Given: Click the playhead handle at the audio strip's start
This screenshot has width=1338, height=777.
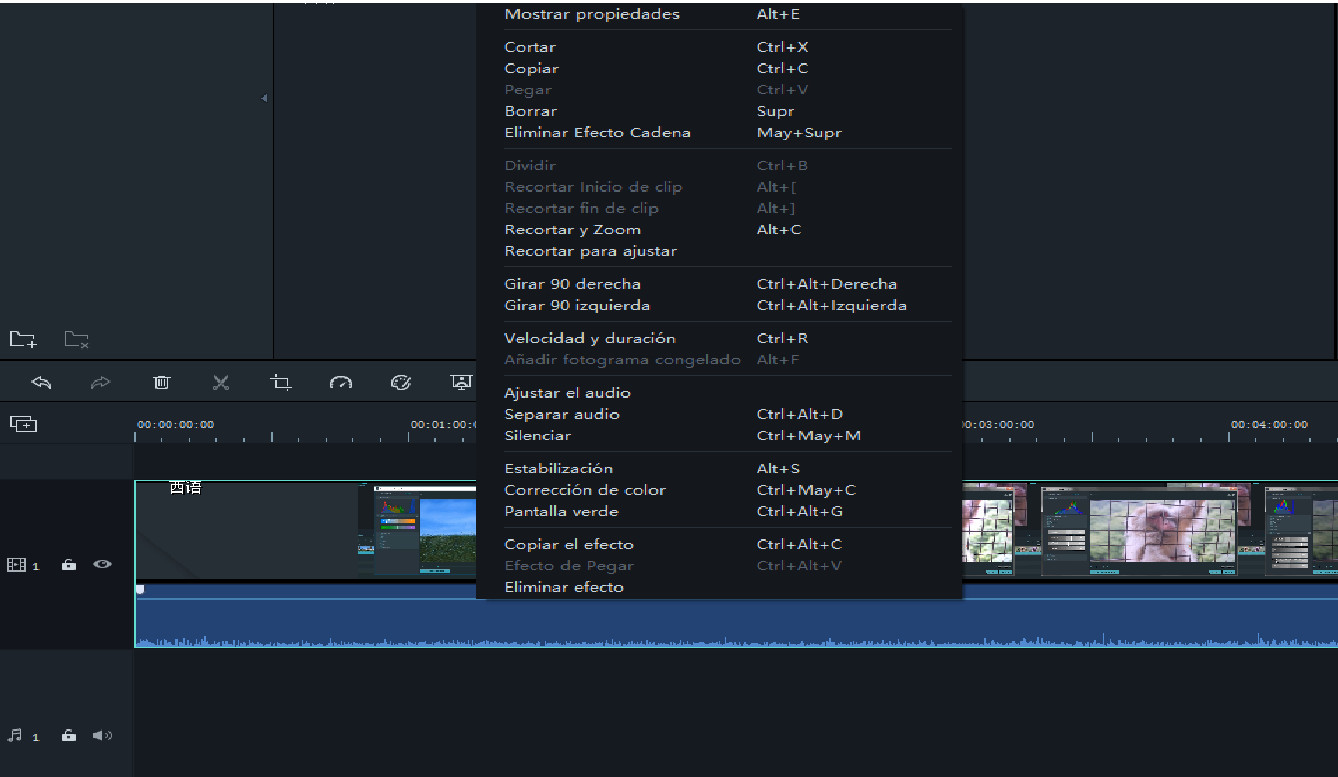Looking at the screenshot, I should (x=140, y=589).
